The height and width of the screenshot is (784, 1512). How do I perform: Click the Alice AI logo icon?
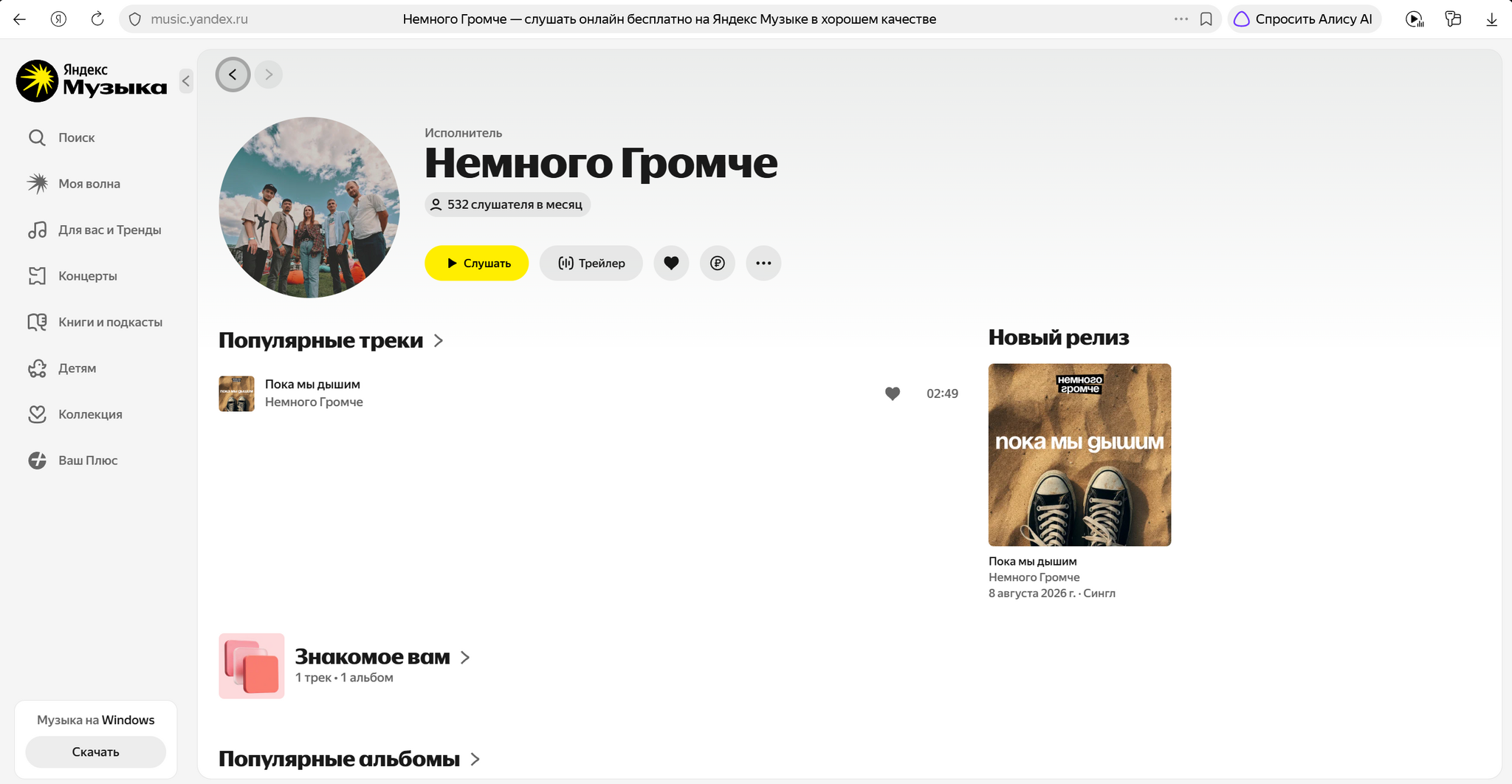point(1242,19)
